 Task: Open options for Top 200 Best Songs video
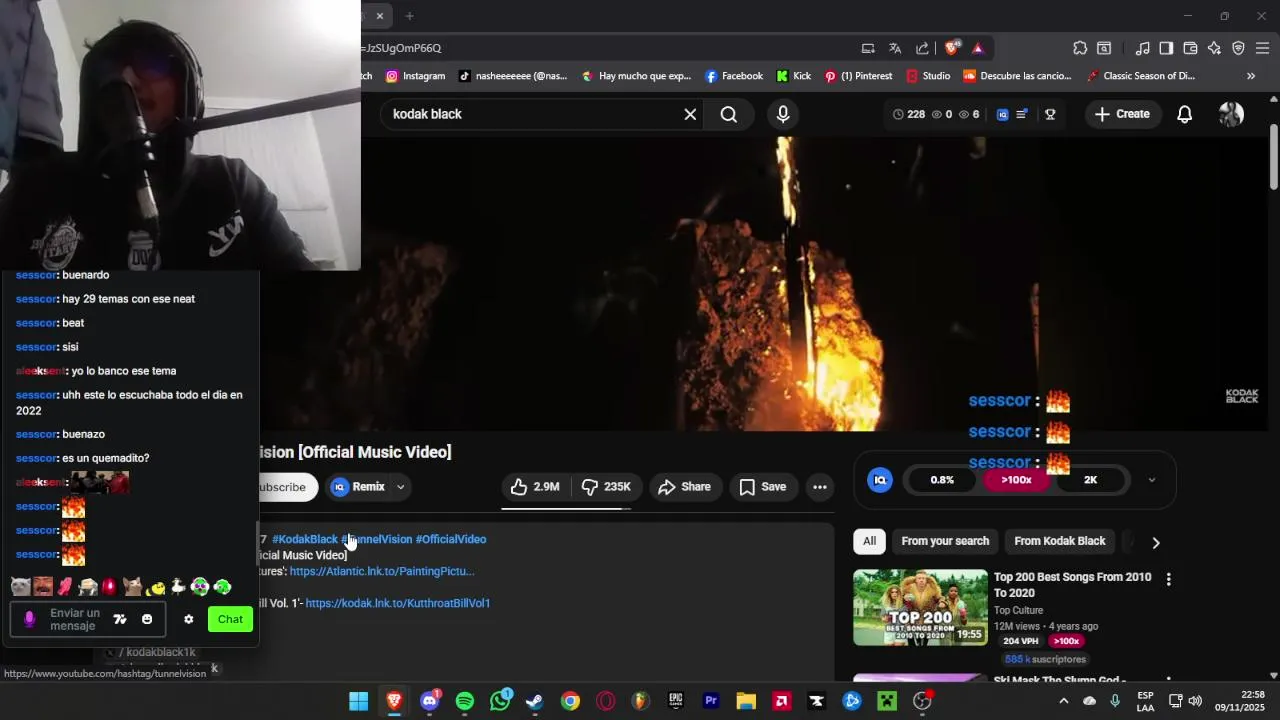click(1168, 578)
